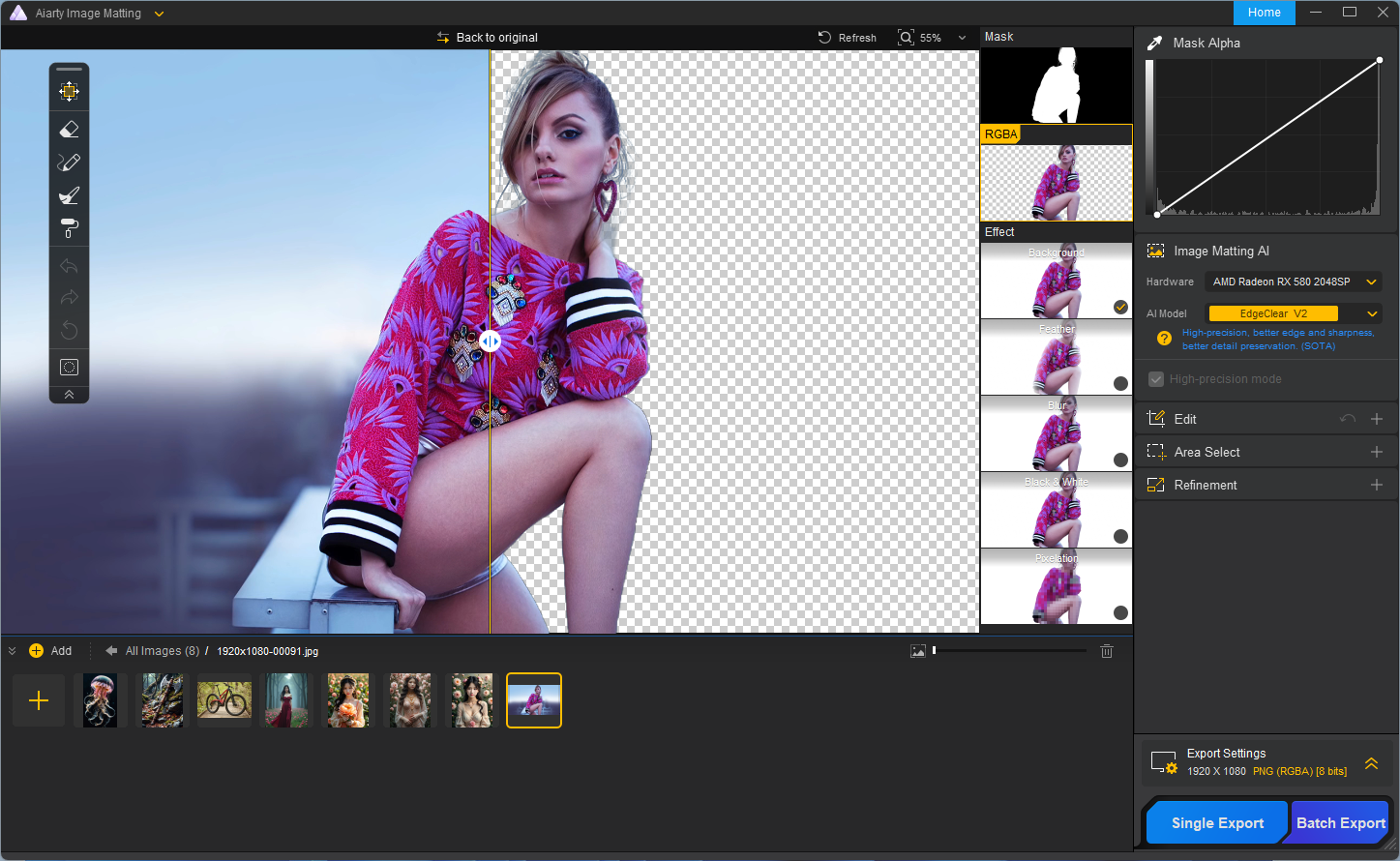Select the Mask preview view
This screenshot has width=1400, height=861.
pyautogui.click(x=1056, y=85)
